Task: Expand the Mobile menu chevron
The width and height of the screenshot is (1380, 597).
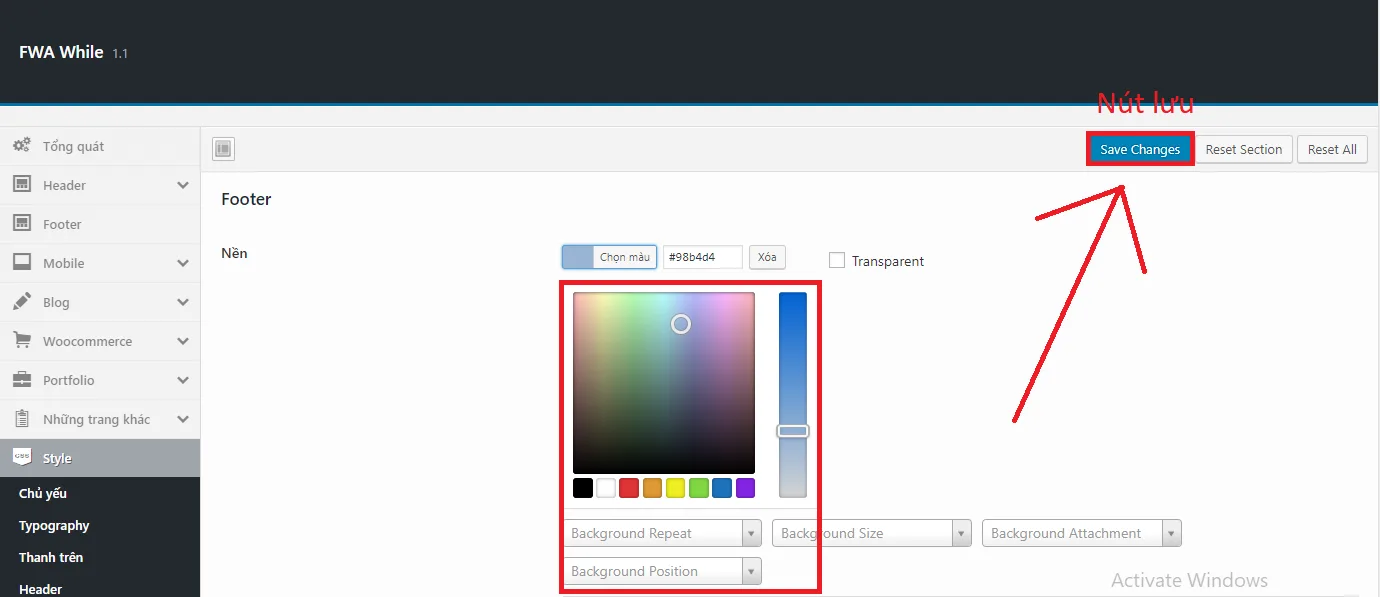Action: click(183, 263)
